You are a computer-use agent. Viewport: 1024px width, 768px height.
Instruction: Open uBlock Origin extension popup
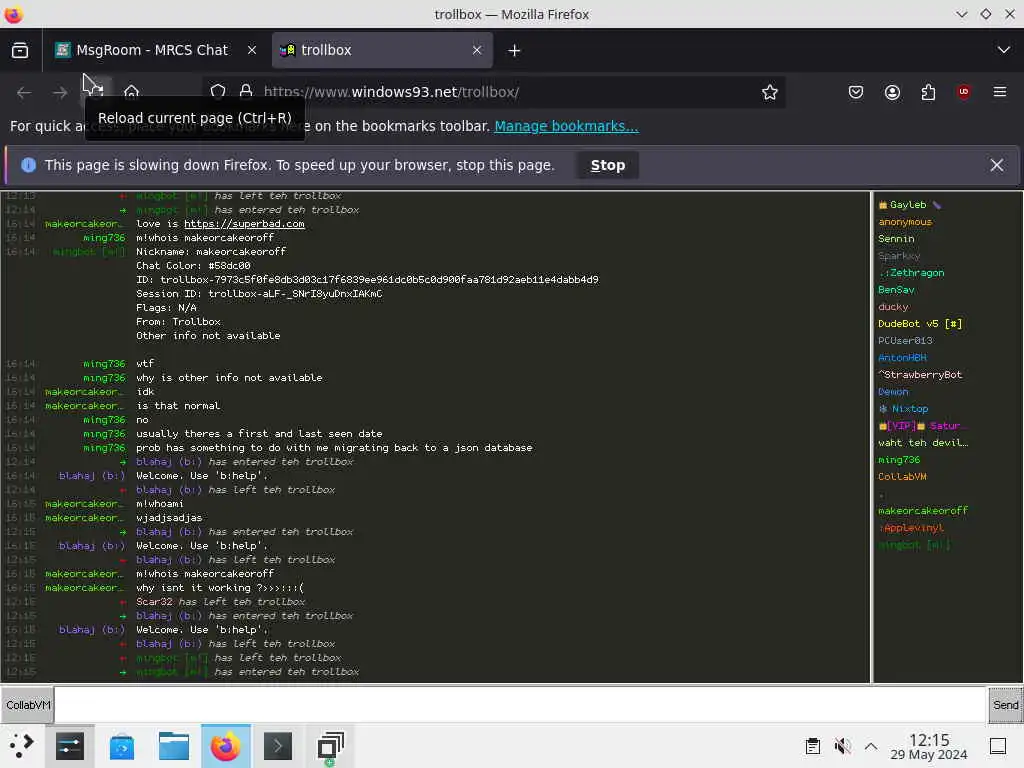click(x=964, y=92)
